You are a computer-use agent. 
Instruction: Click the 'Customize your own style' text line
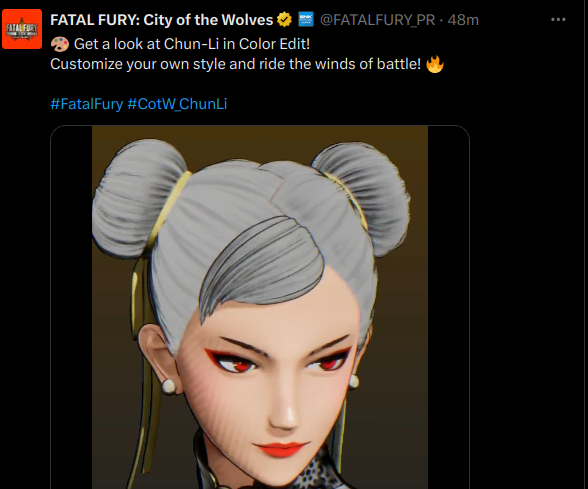coord(236,64)
